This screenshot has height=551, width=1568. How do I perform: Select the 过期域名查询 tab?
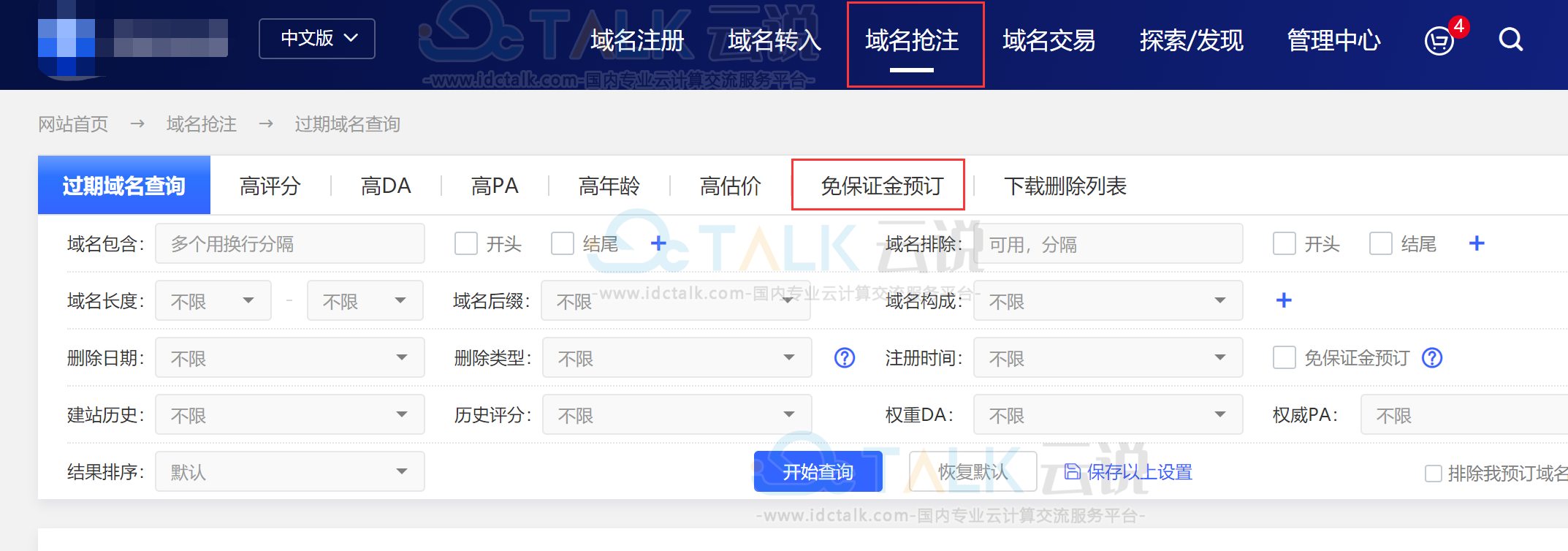tap(124, 186)
